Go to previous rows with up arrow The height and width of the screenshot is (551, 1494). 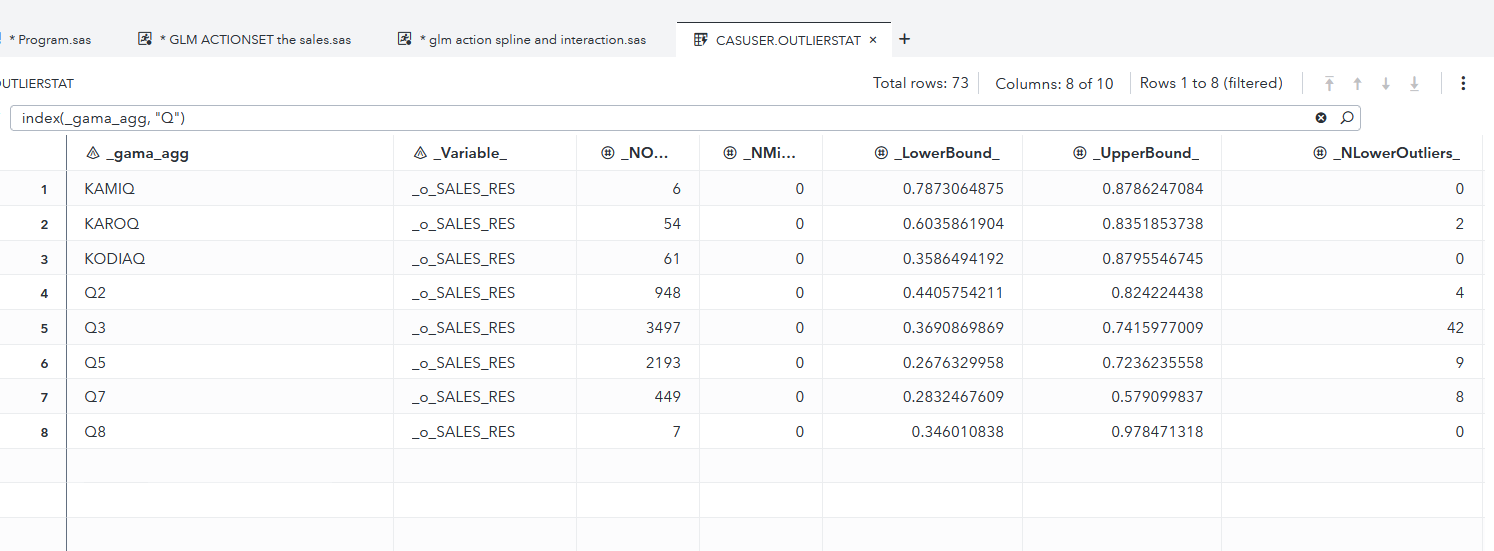[x=1357, y=84]
